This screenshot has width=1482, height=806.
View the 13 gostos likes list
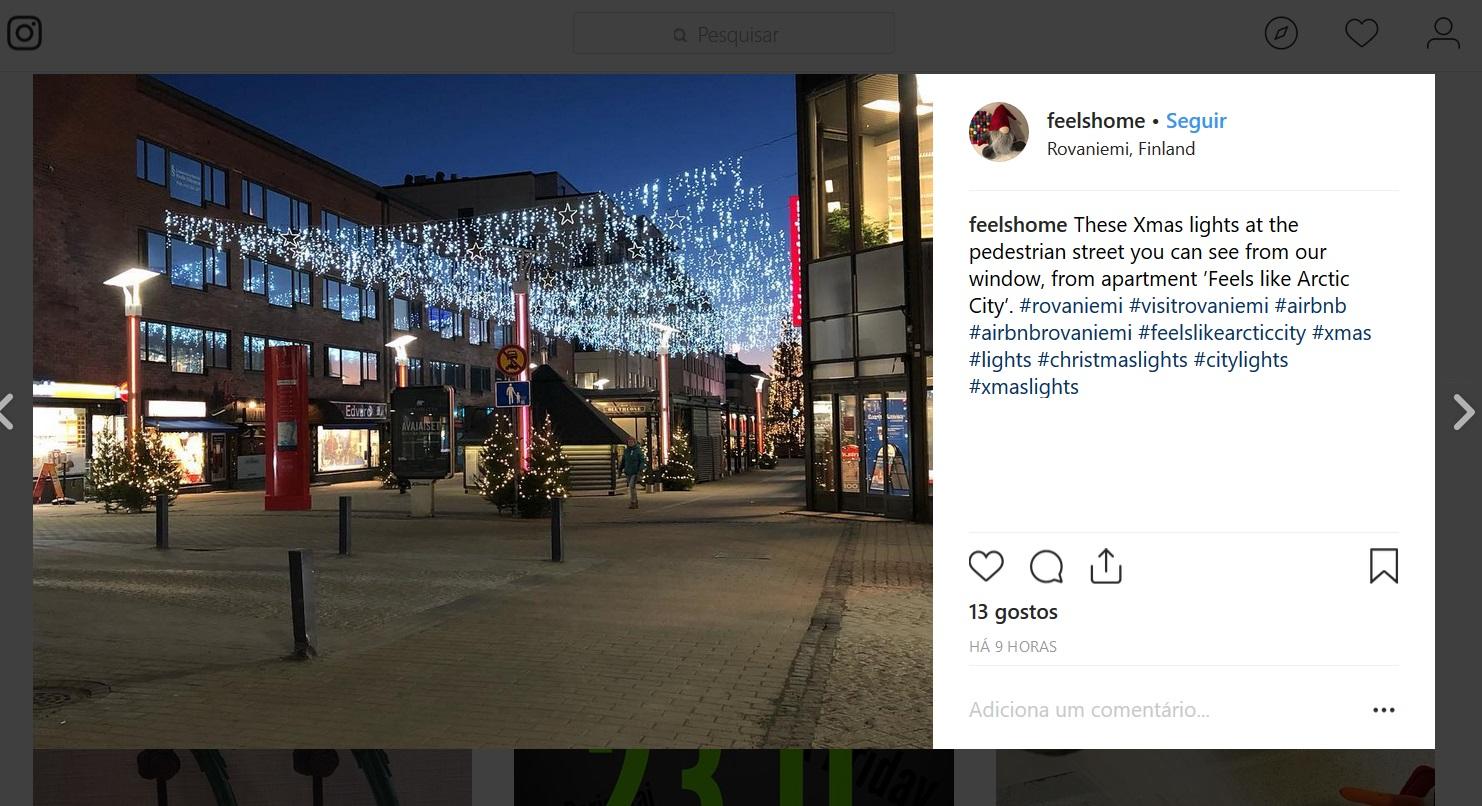pyautogui.click(x=1013, y=612)
